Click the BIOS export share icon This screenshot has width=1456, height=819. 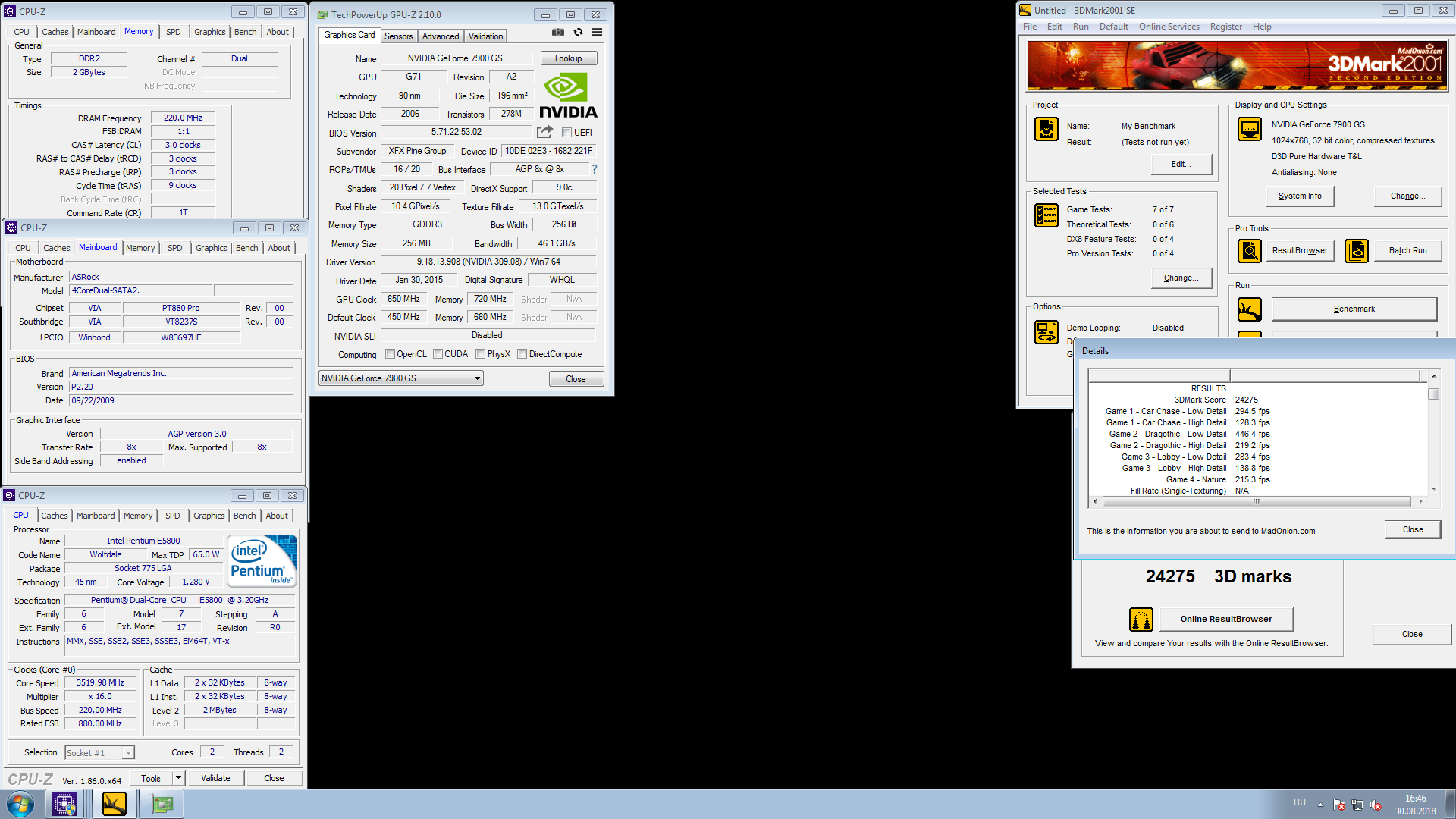[x=544, y=132]
